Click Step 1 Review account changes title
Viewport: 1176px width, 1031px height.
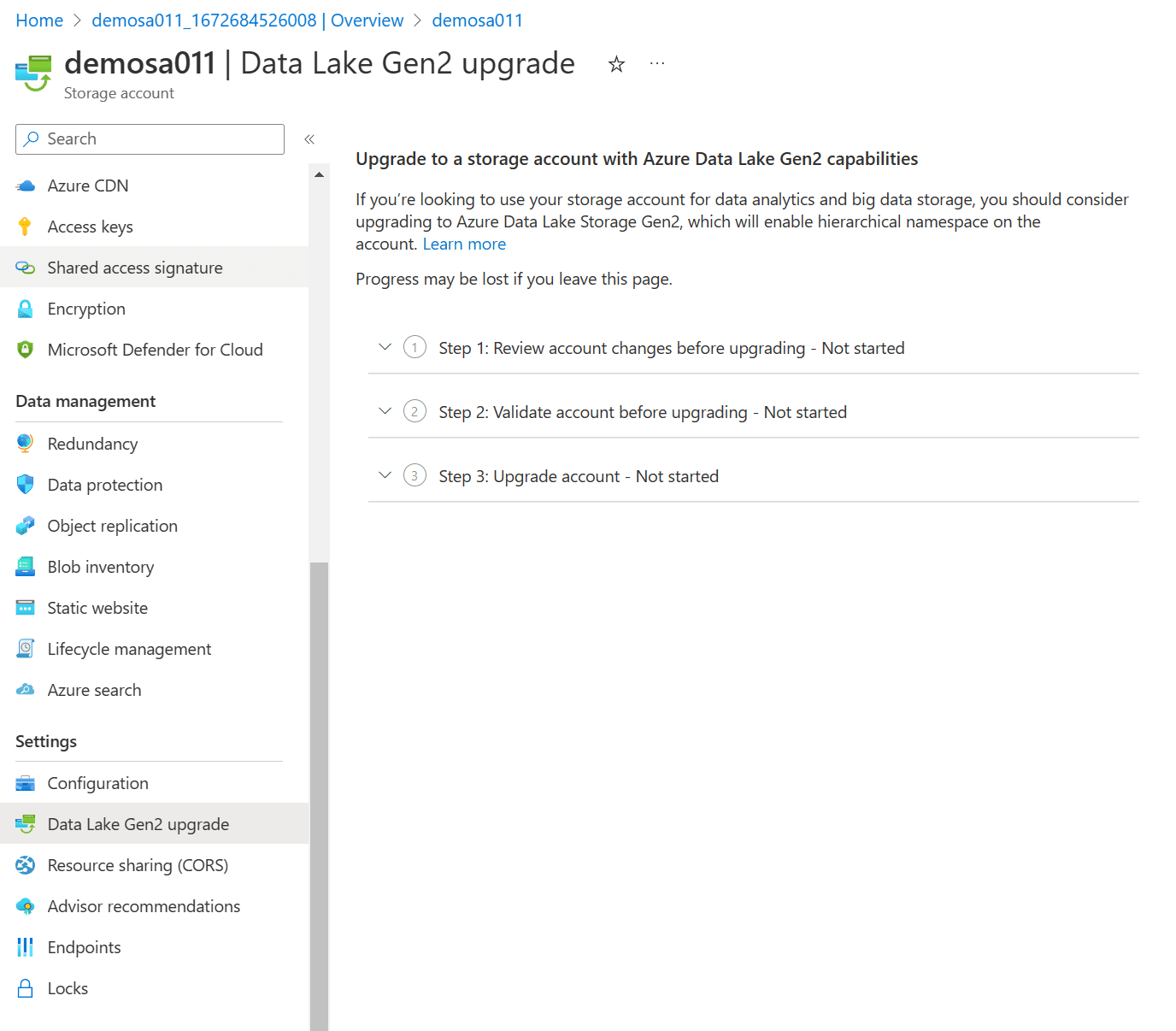[672, 348]
